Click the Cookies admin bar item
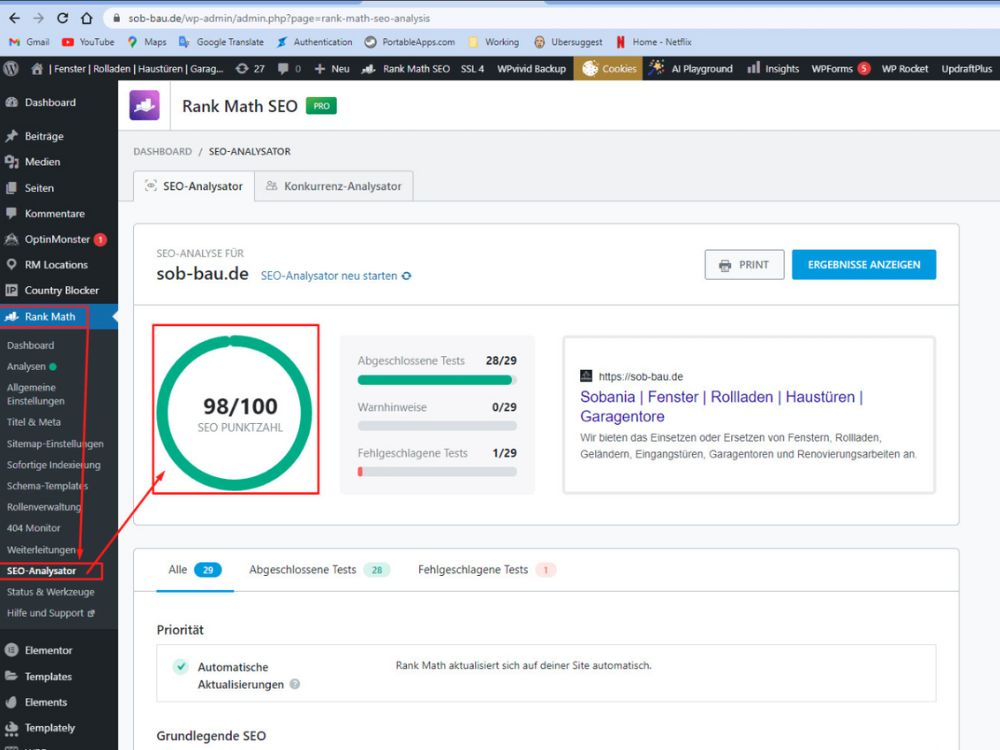Screen dimensions: 1000x750 [609, 68]
